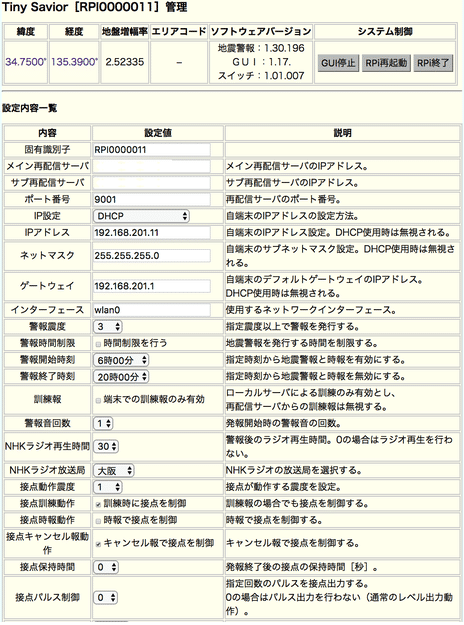464x625 pixels.
Task: Uncheck the キャンセル報で接点を制御 checkbox
Action: click(98, 544)
